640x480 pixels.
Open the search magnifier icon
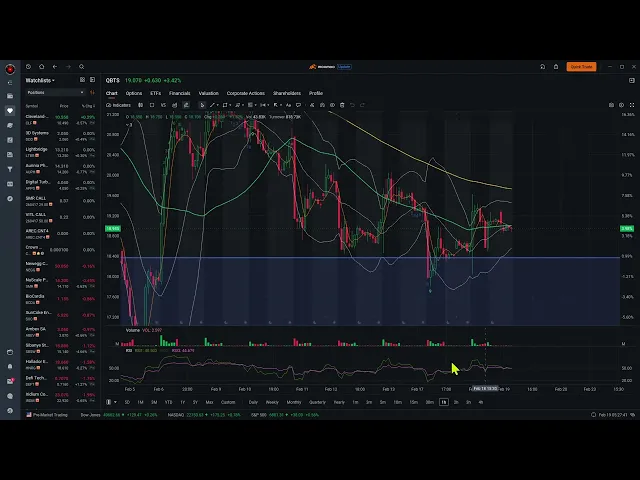(x=82, y=67)
